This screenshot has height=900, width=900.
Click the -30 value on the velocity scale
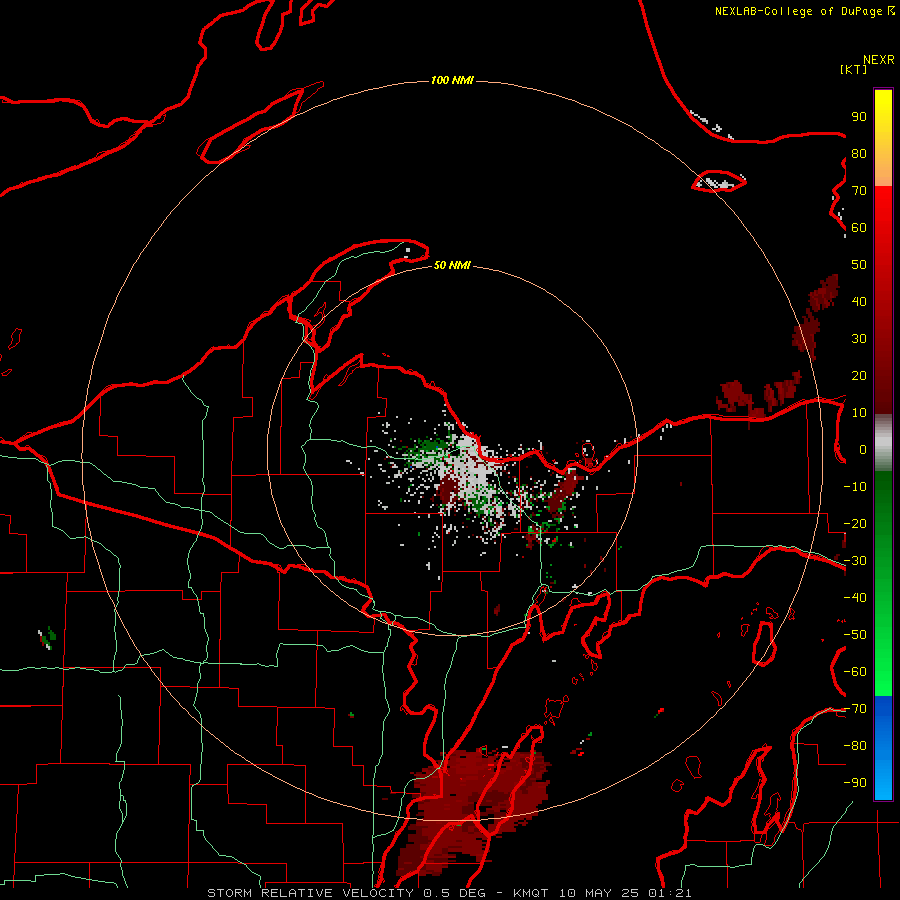coord(855,561)
